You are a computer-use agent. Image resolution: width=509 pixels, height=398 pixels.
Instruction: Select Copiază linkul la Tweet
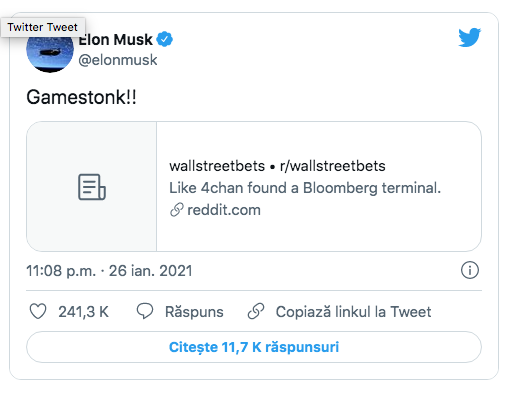click(353, 312)
